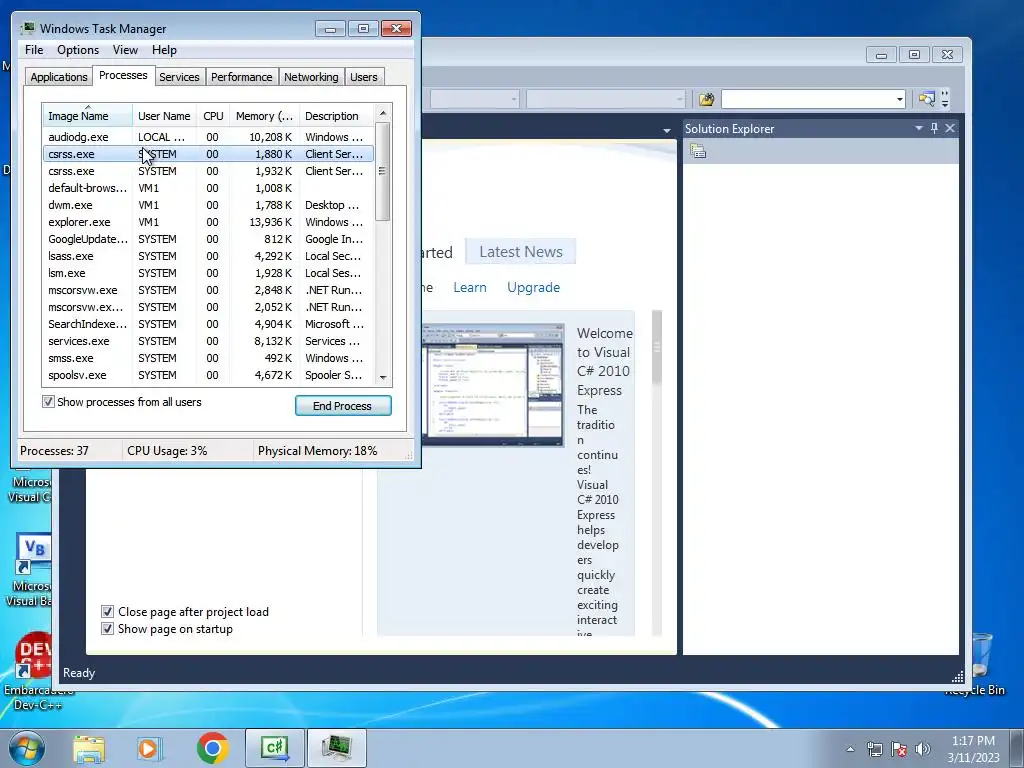1024x768 pixels.
Task: Open the disabled configuration combo box
Action: pos(474,99)
